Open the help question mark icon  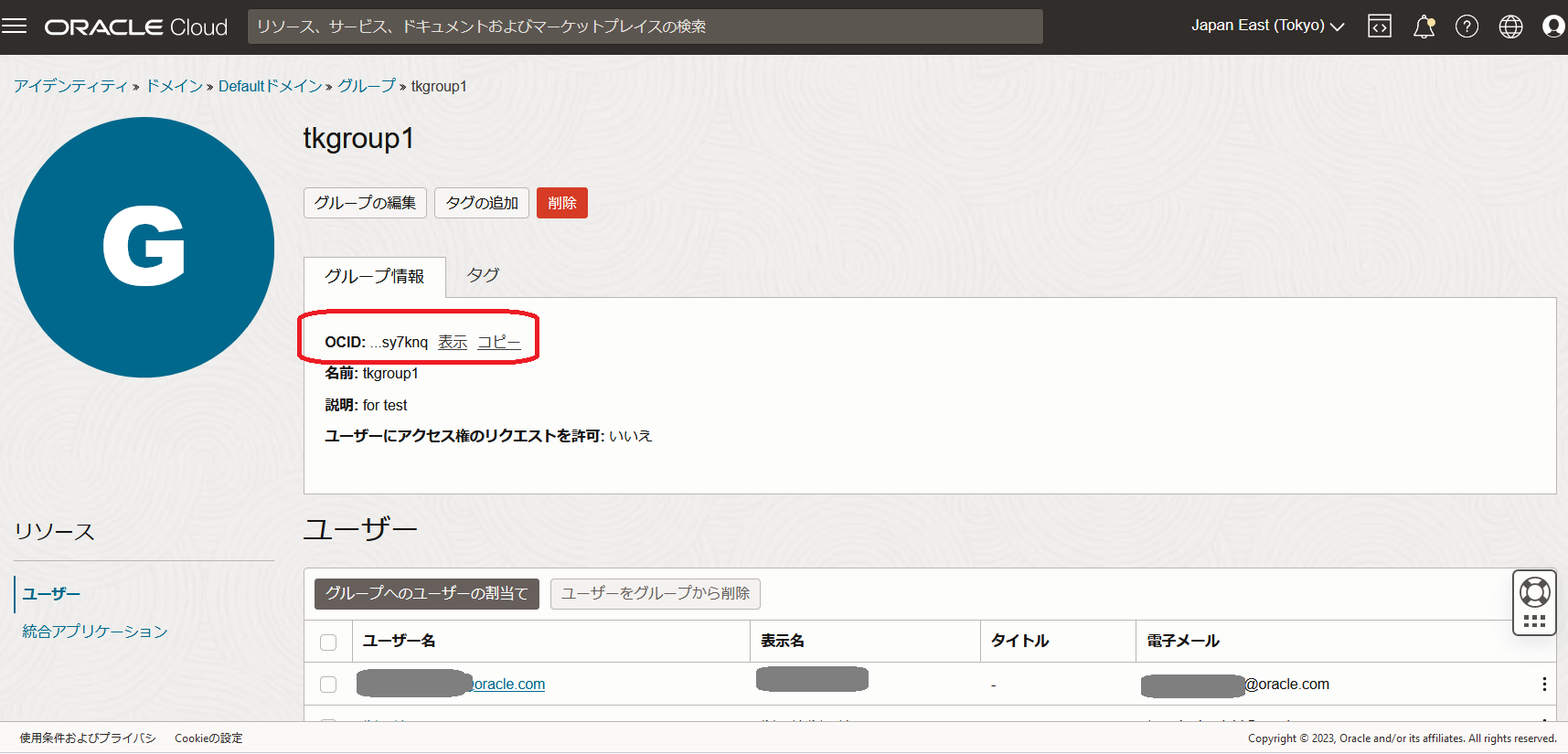point(1467,27)
